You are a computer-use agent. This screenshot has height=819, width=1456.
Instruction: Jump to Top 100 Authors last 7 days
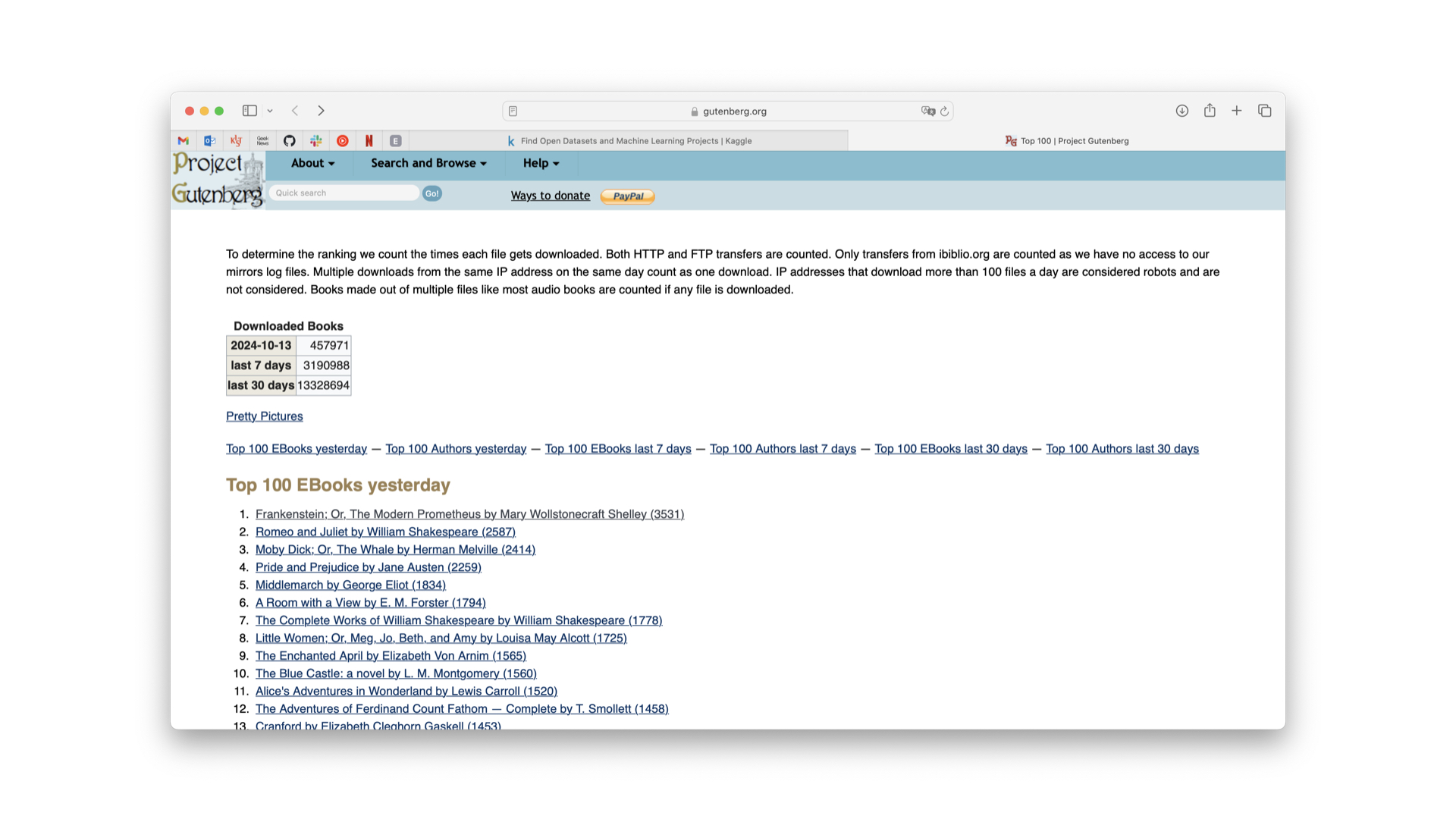pos(783,449)
